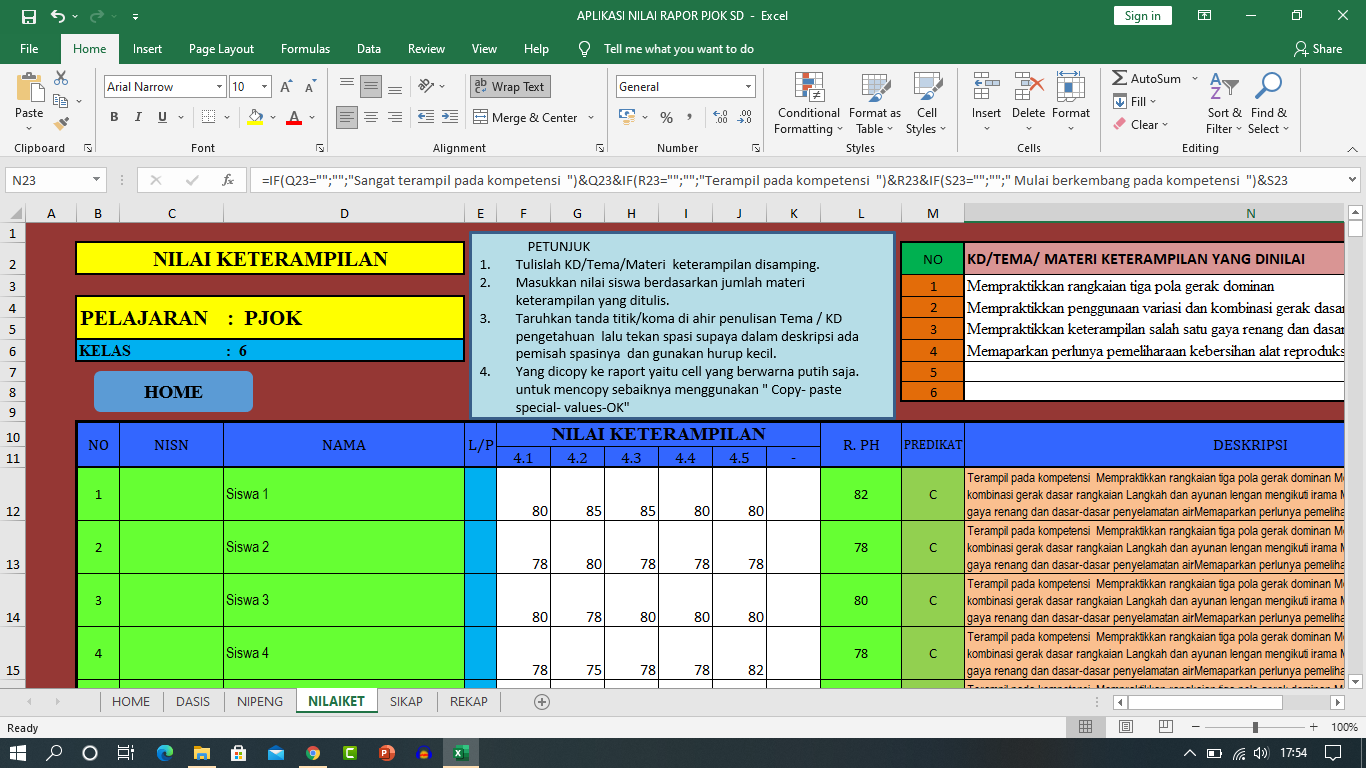Activate the Format Painter brush
Screen dimensions: 1366x768
(x=61, y=124)
